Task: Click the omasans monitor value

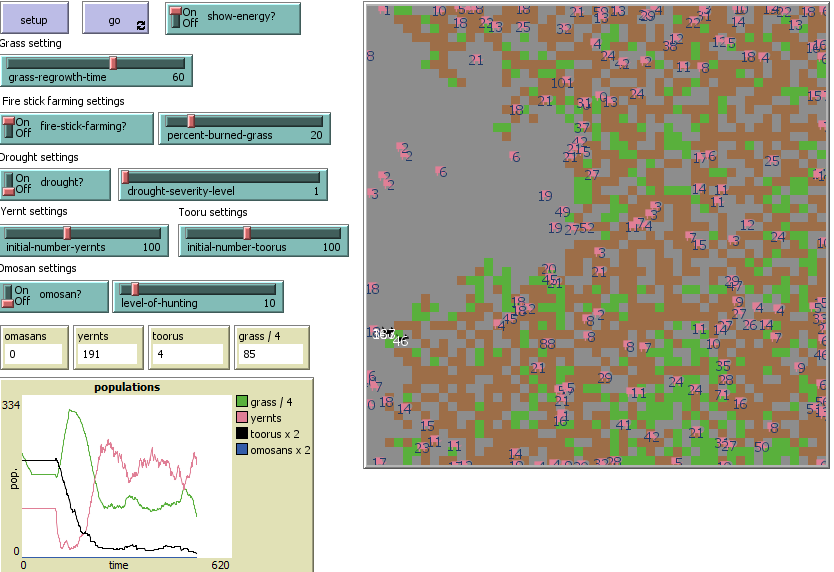Action: coord(33,354)
